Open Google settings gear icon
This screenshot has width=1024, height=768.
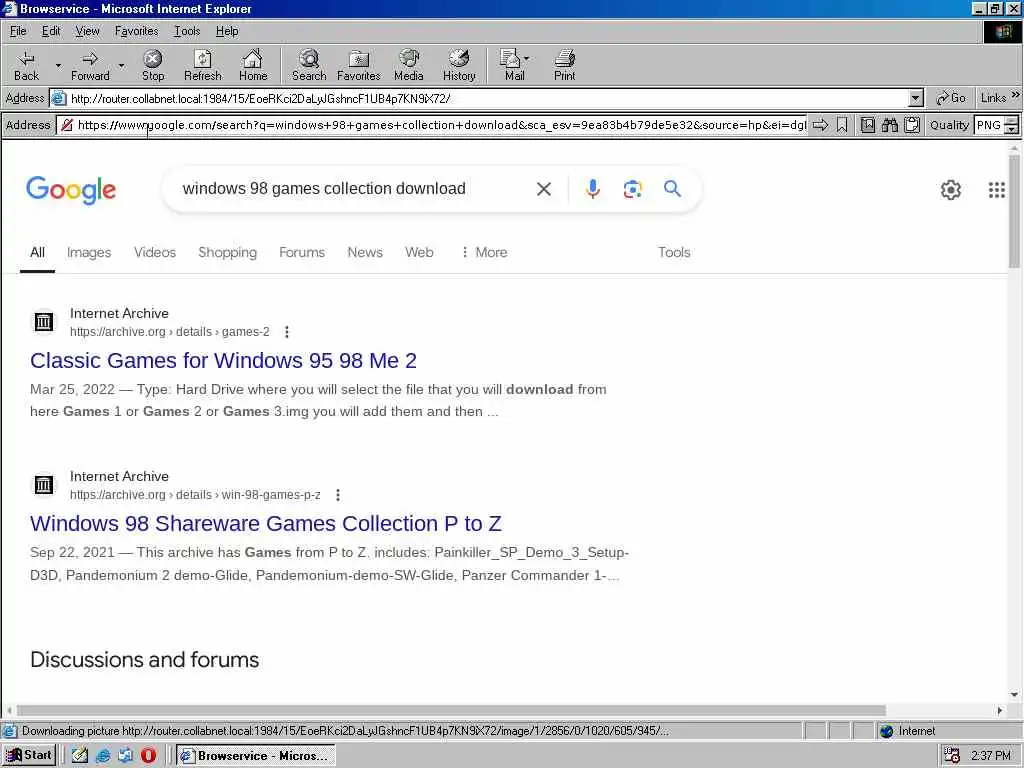click(950, 190)
